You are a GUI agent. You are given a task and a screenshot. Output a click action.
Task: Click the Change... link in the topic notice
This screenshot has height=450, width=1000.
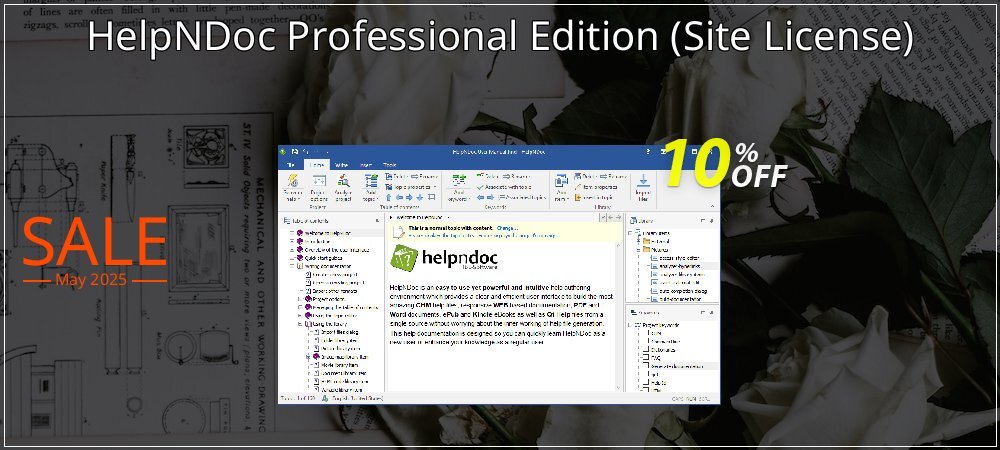pyautogui.click(x=507, y=228)
